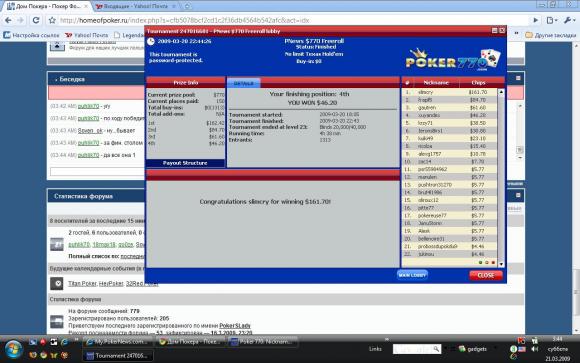Click the Go play-arrow at address bar end
580x363 pixels.
(x=535, y=20)
